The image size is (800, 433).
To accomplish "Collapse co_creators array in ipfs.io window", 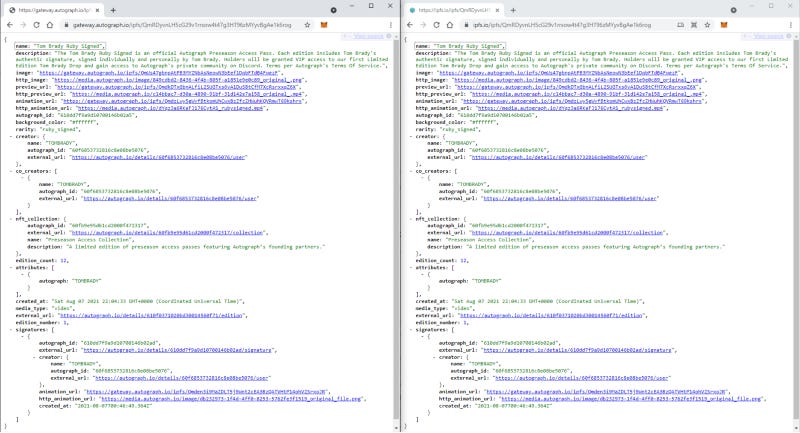I will 411,171.
